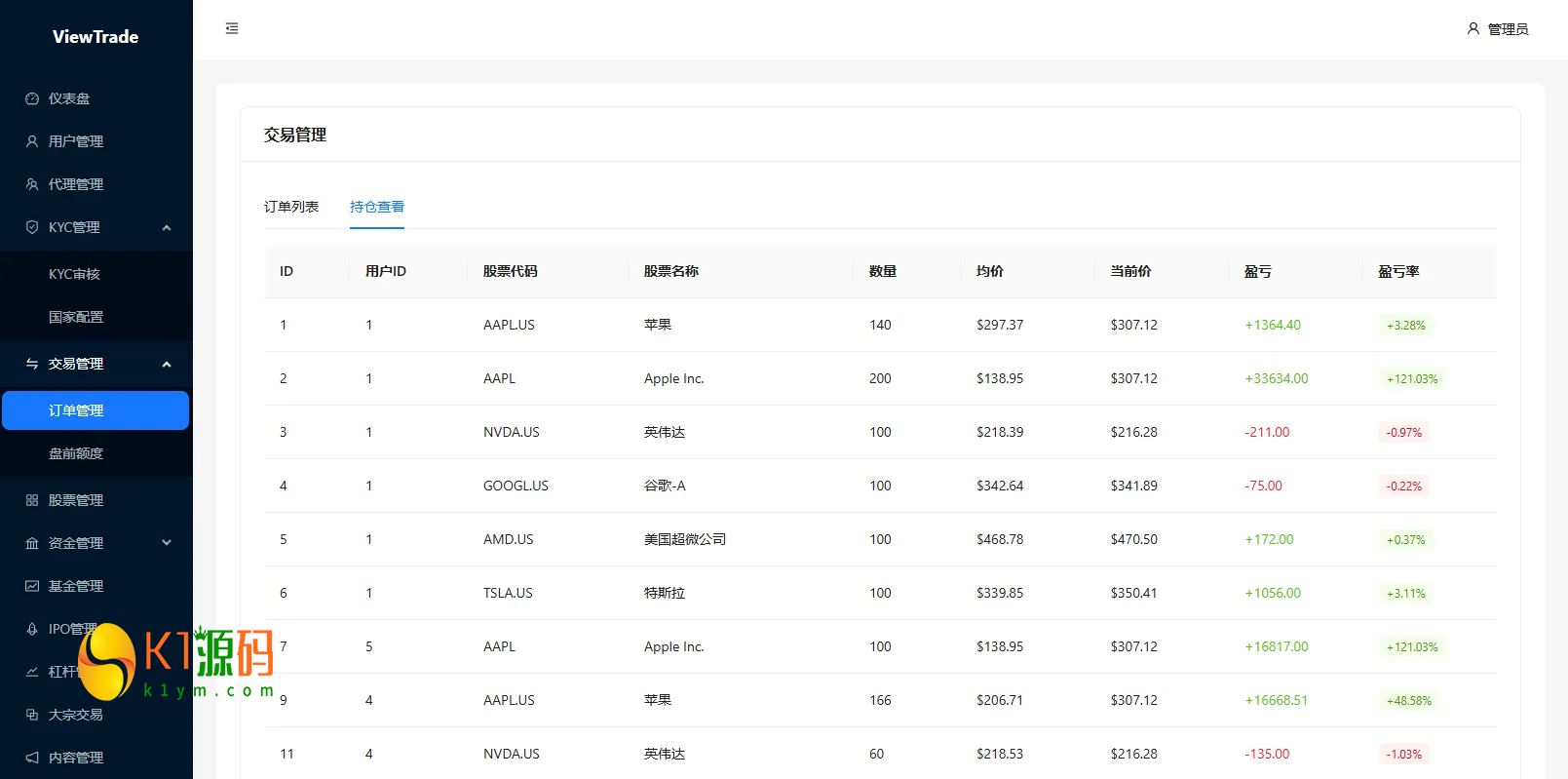Click the 大宗交易 icon in sidebar

pyautogui.click(x=32, y=715)
